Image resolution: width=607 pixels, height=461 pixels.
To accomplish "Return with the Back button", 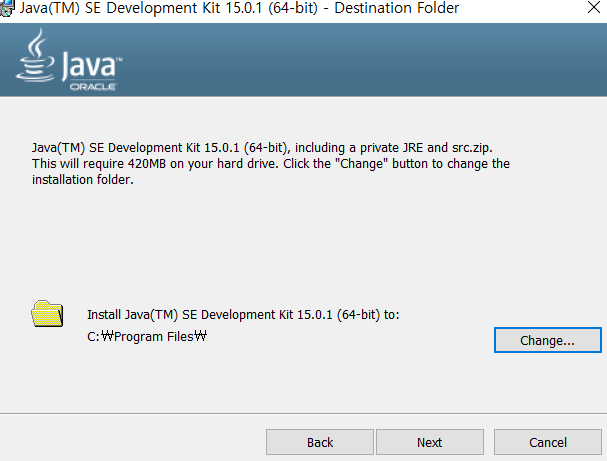I will [x=320, y=442].
